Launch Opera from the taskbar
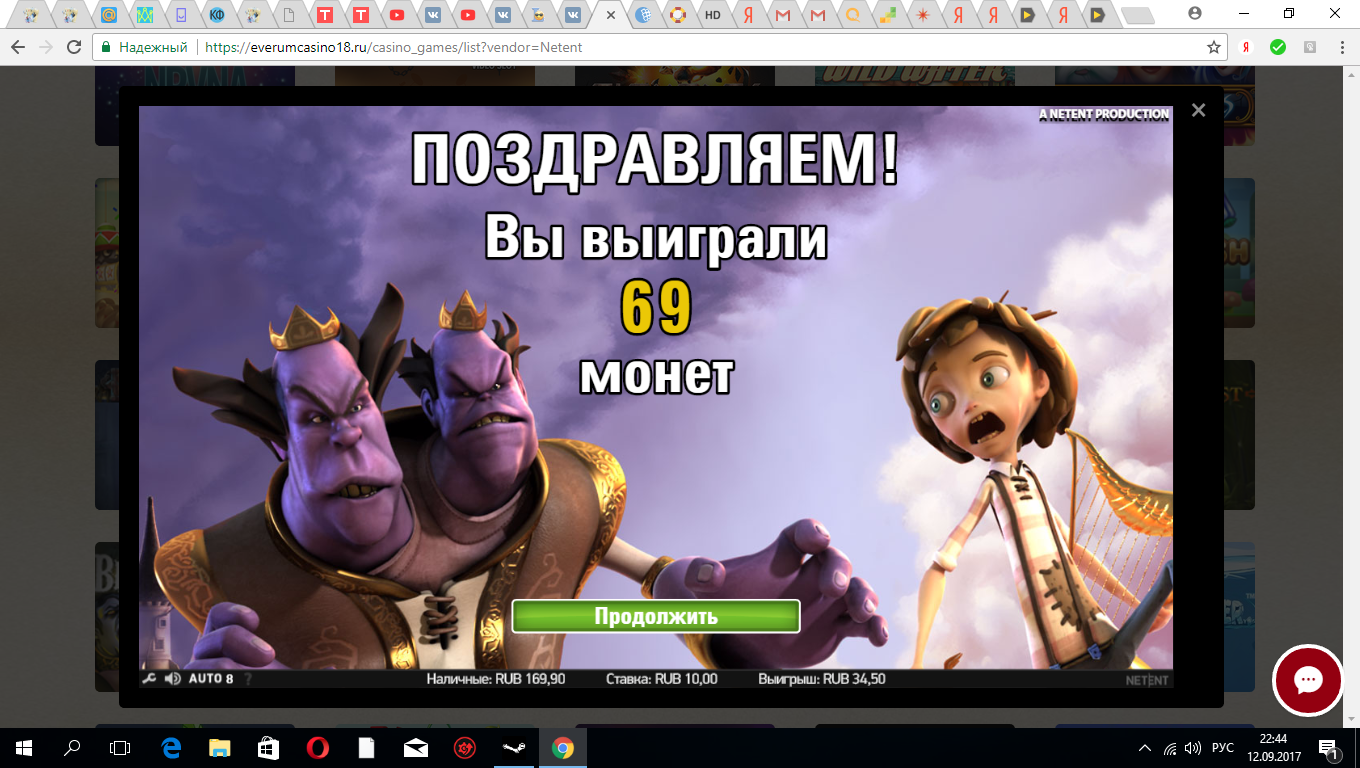This screenshot has height=768, width=1360. 316,747
